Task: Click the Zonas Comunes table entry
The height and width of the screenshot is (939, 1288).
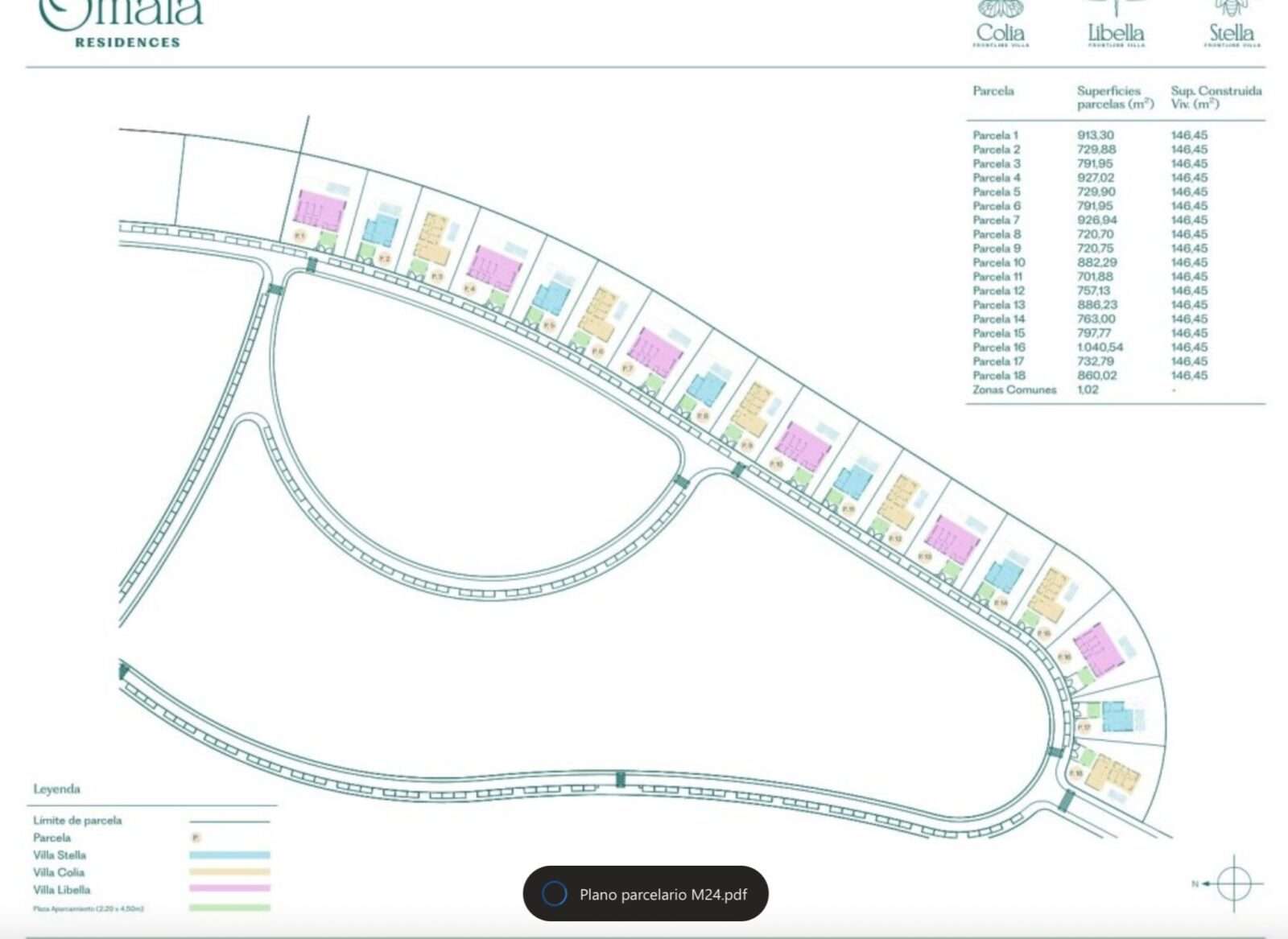Action: point(1014,389)
